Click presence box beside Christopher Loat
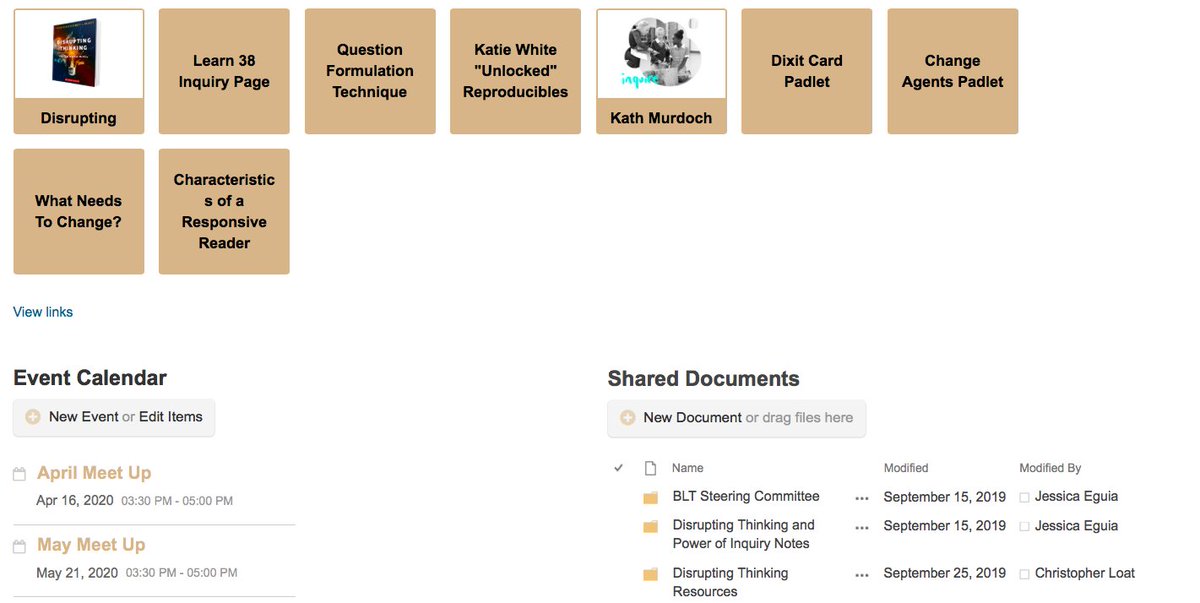The image size is (1200, 603). pos(1024,574)
